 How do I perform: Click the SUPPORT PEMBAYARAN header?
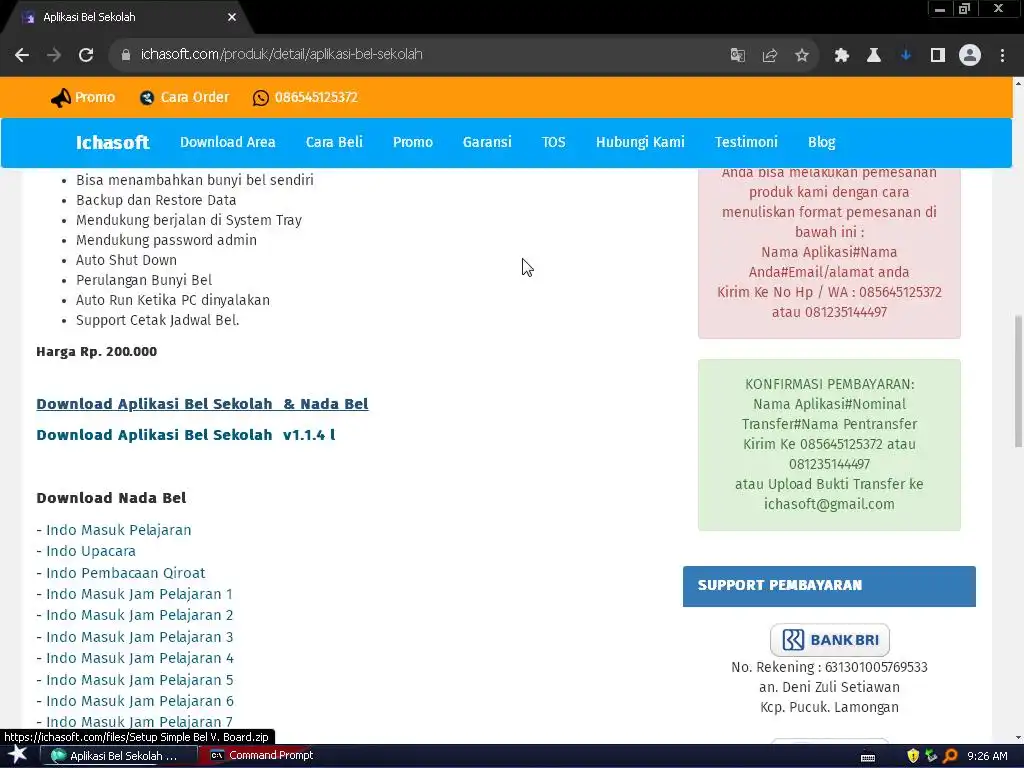pyautogui.click(x=829, y=586)
